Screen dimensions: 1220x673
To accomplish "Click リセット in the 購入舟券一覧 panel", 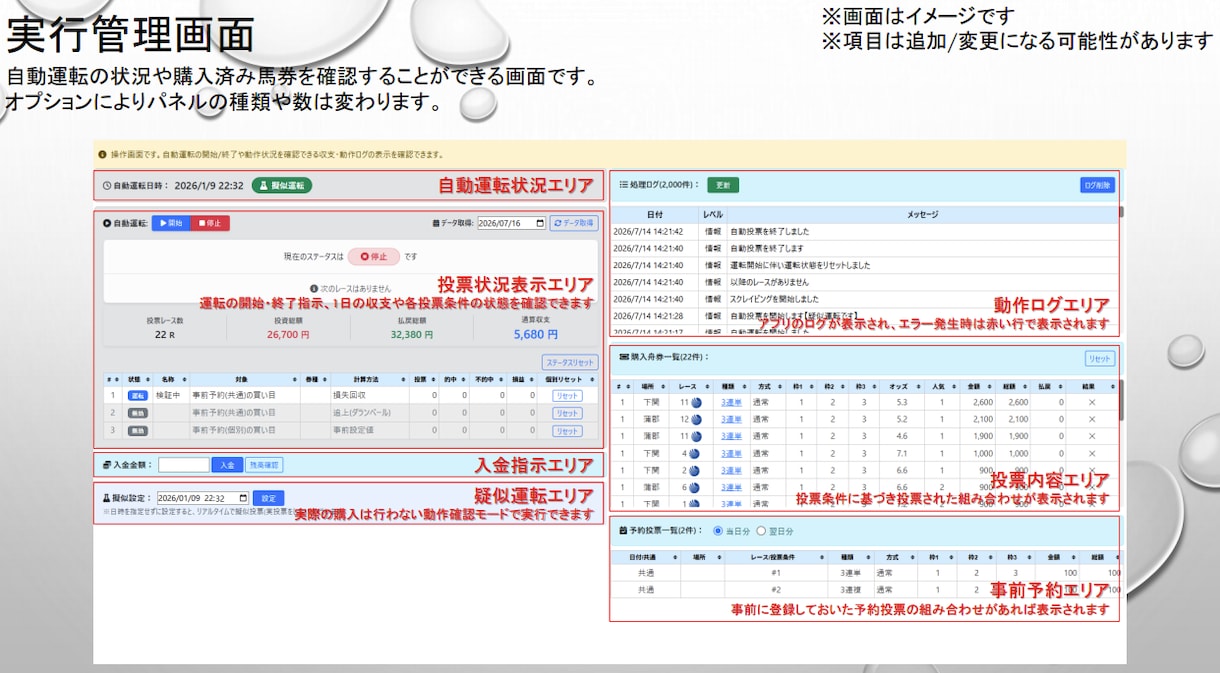I will tap(1100, 358).
